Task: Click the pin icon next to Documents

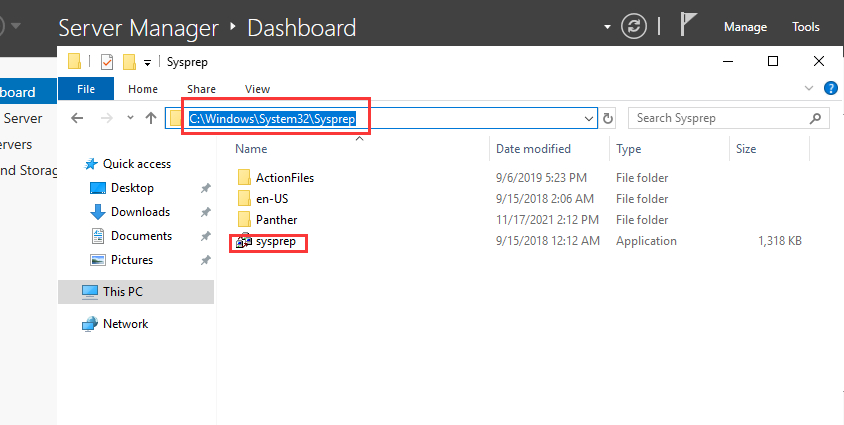Action: coord(206,236)
